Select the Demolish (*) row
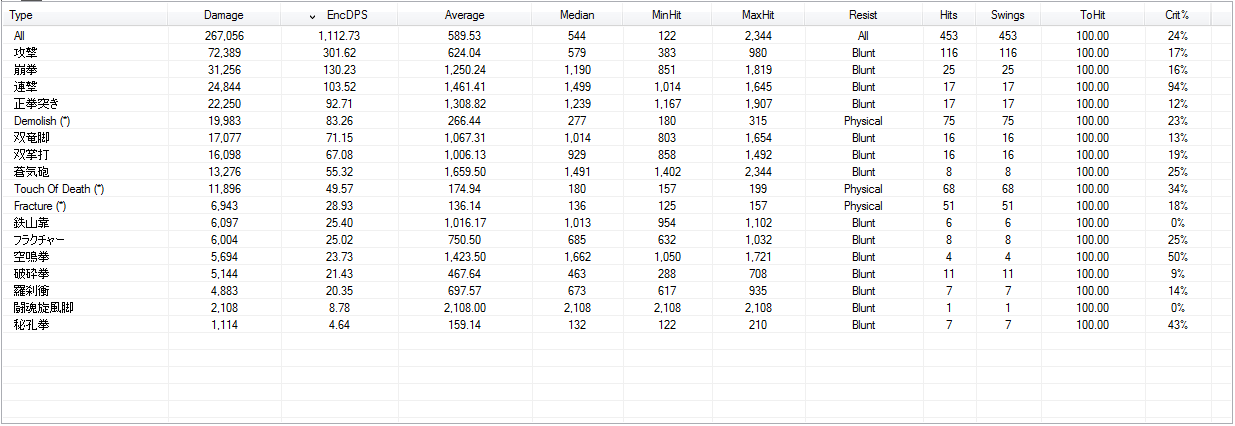The width and height of the screenshot is (1235, 426). [616, 121]
